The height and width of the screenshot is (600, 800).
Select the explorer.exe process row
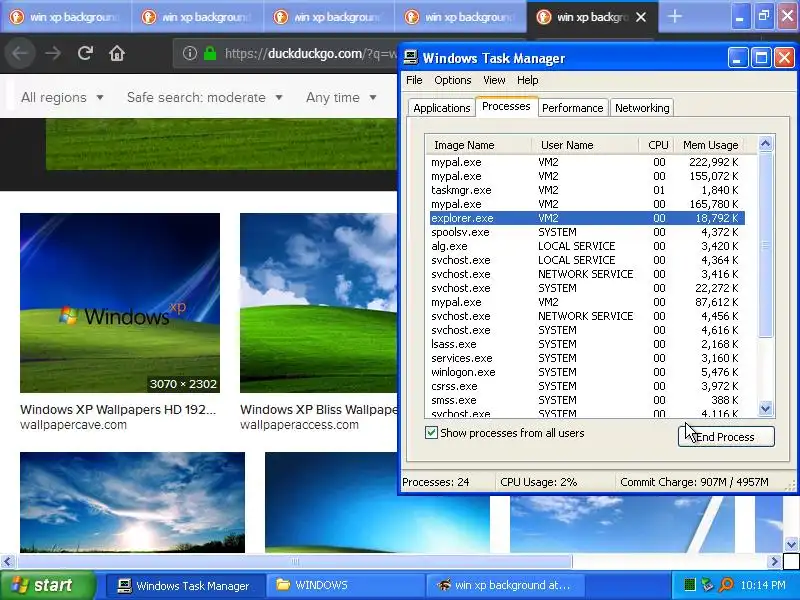[x=586, y=218]
